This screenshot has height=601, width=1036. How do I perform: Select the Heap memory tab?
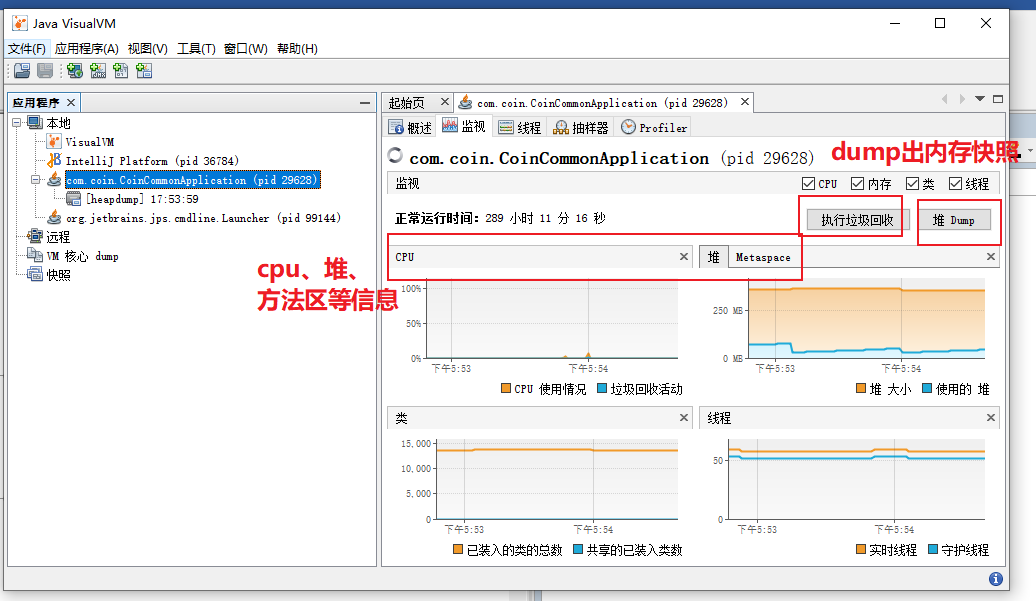(714, 257)
